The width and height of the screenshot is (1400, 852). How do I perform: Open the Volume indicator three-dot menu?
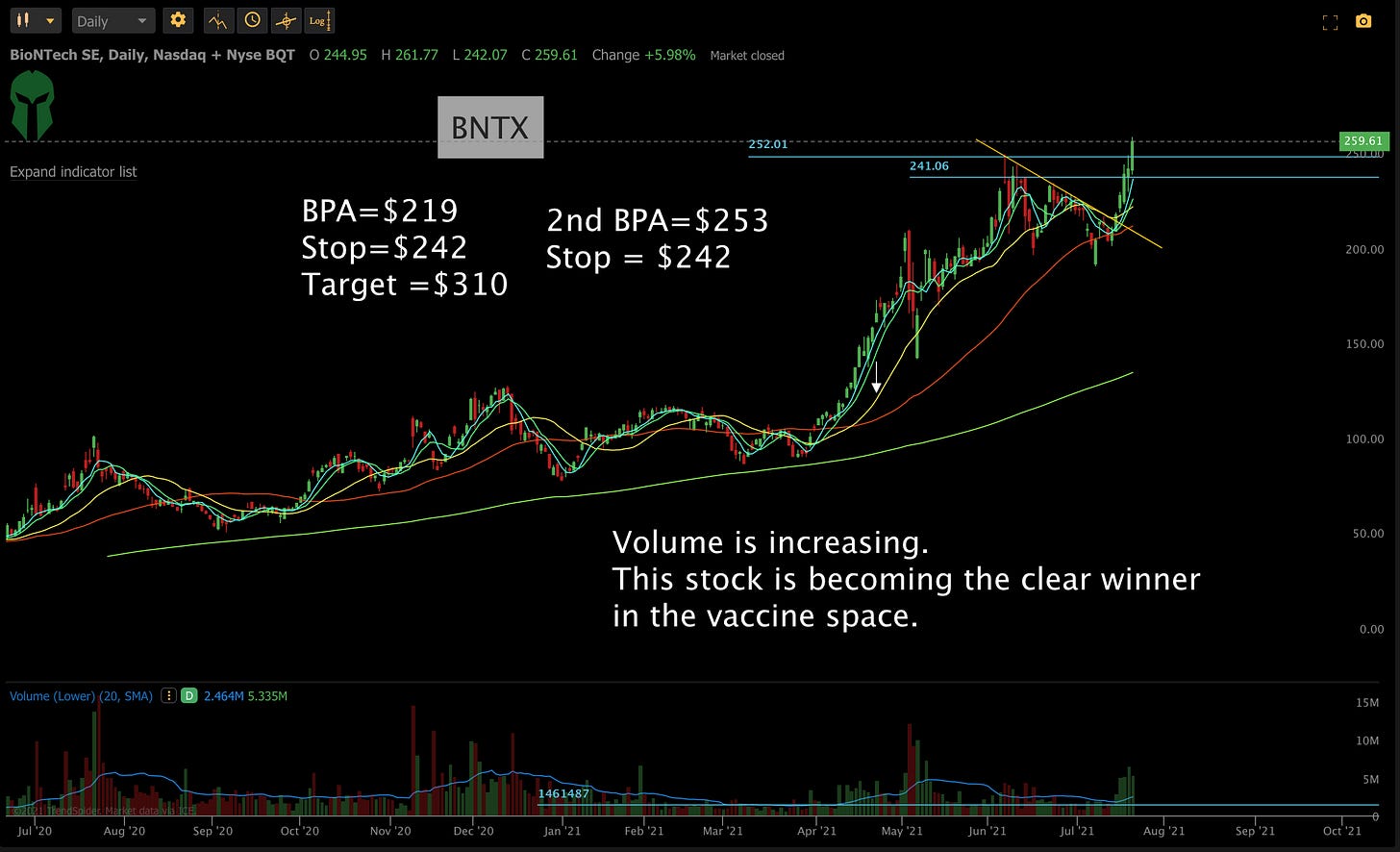[168, 695]
